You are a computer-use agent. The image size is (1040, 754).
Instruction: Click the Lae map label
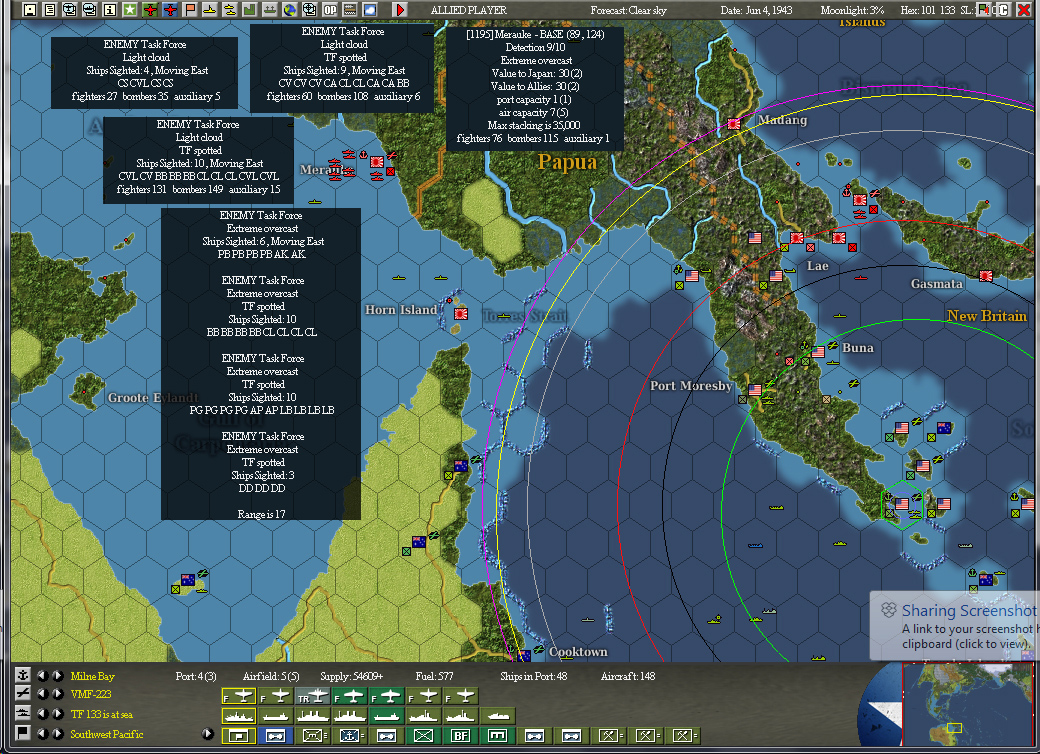(817, 265)
